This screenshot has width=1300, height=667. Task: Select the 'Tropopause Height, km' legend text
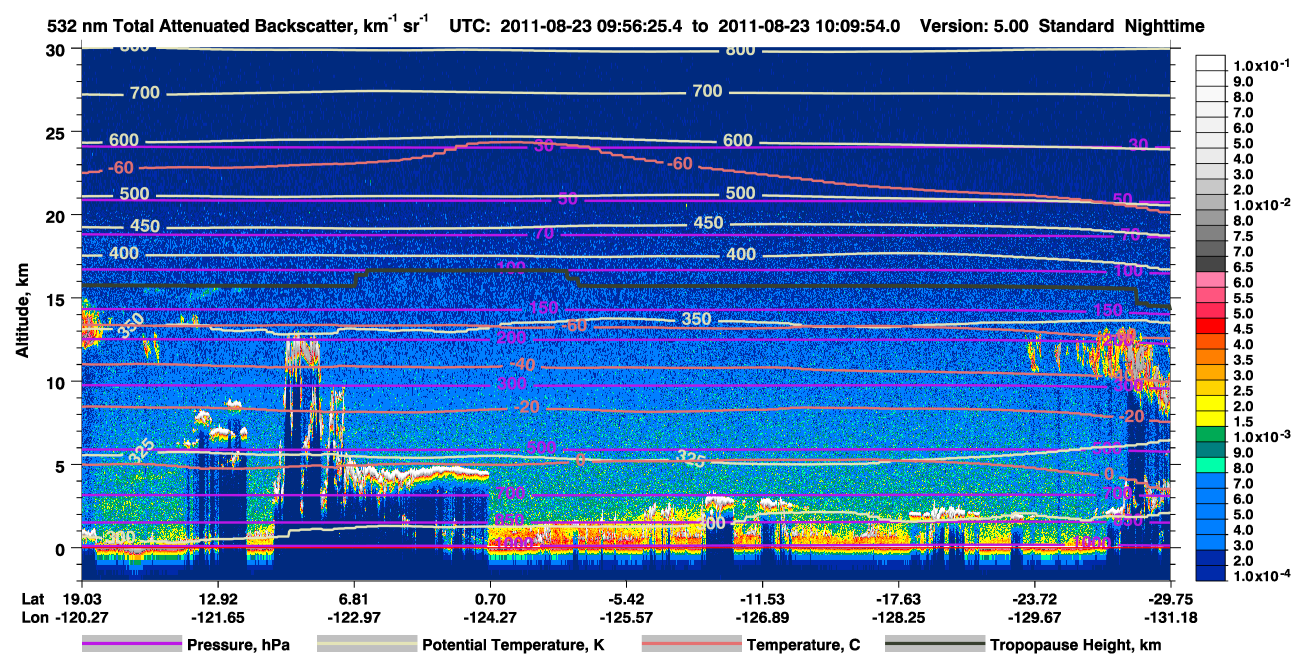(1076, 645)
